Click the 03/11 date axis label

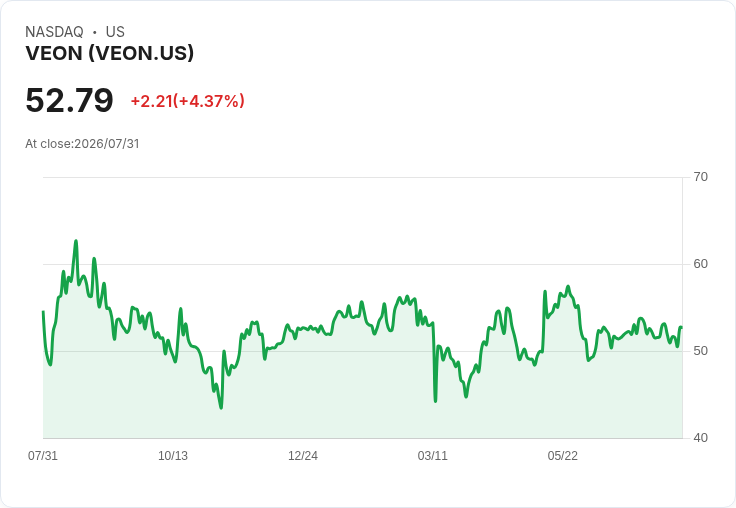432,456
